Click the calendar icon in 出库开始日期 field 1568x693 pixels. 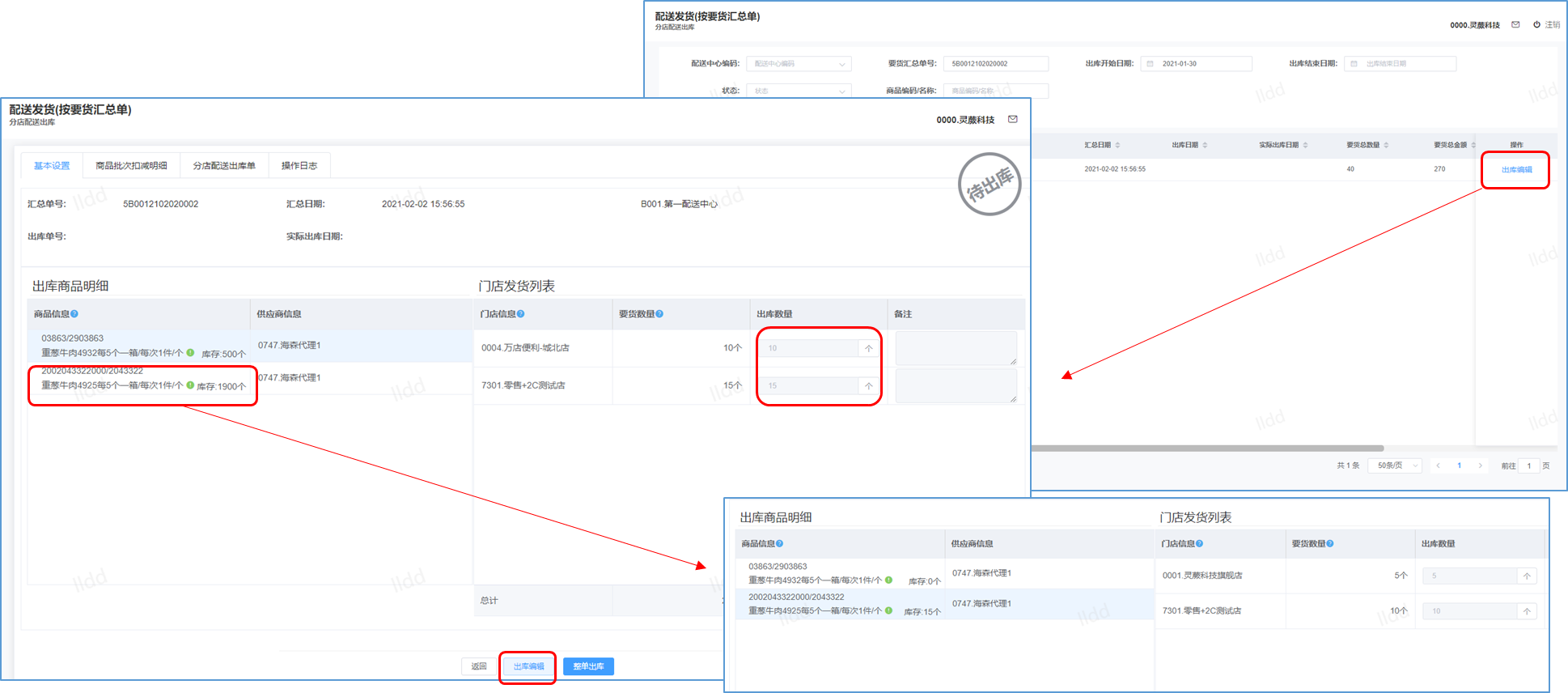coord(1150,64)
